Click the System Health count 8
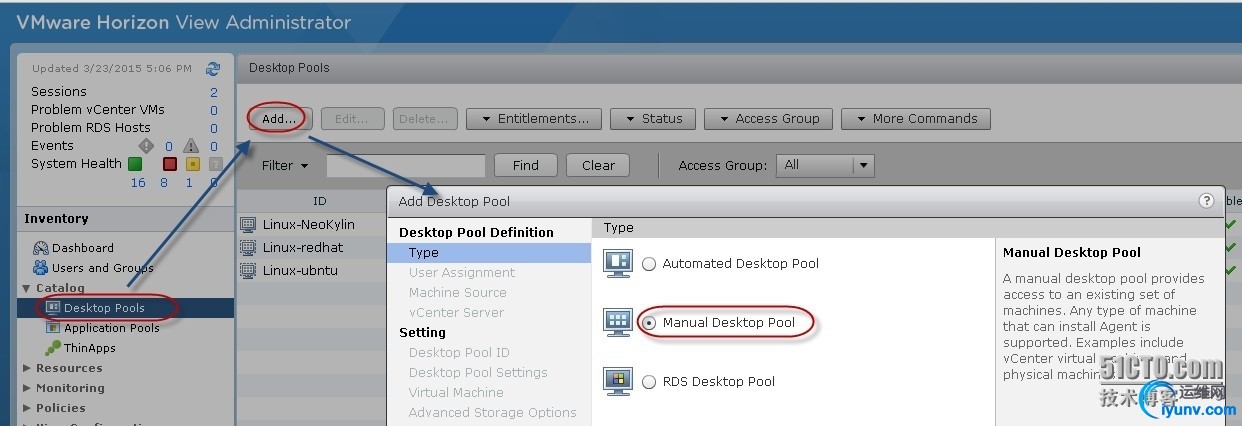 pyautogui.click(x=165, y=182)
